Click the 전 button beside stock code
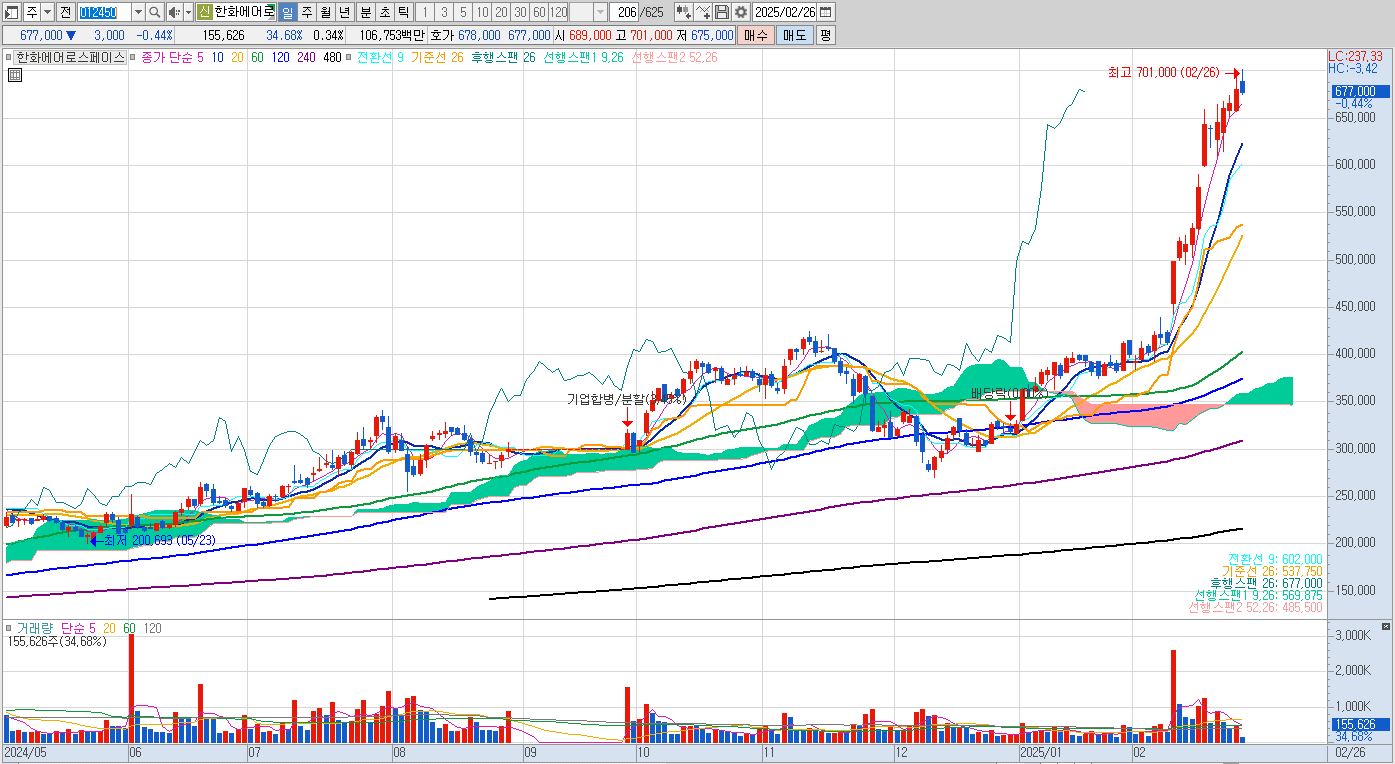The width and height of the screenshot is (1395, 764). click(65, 12)
